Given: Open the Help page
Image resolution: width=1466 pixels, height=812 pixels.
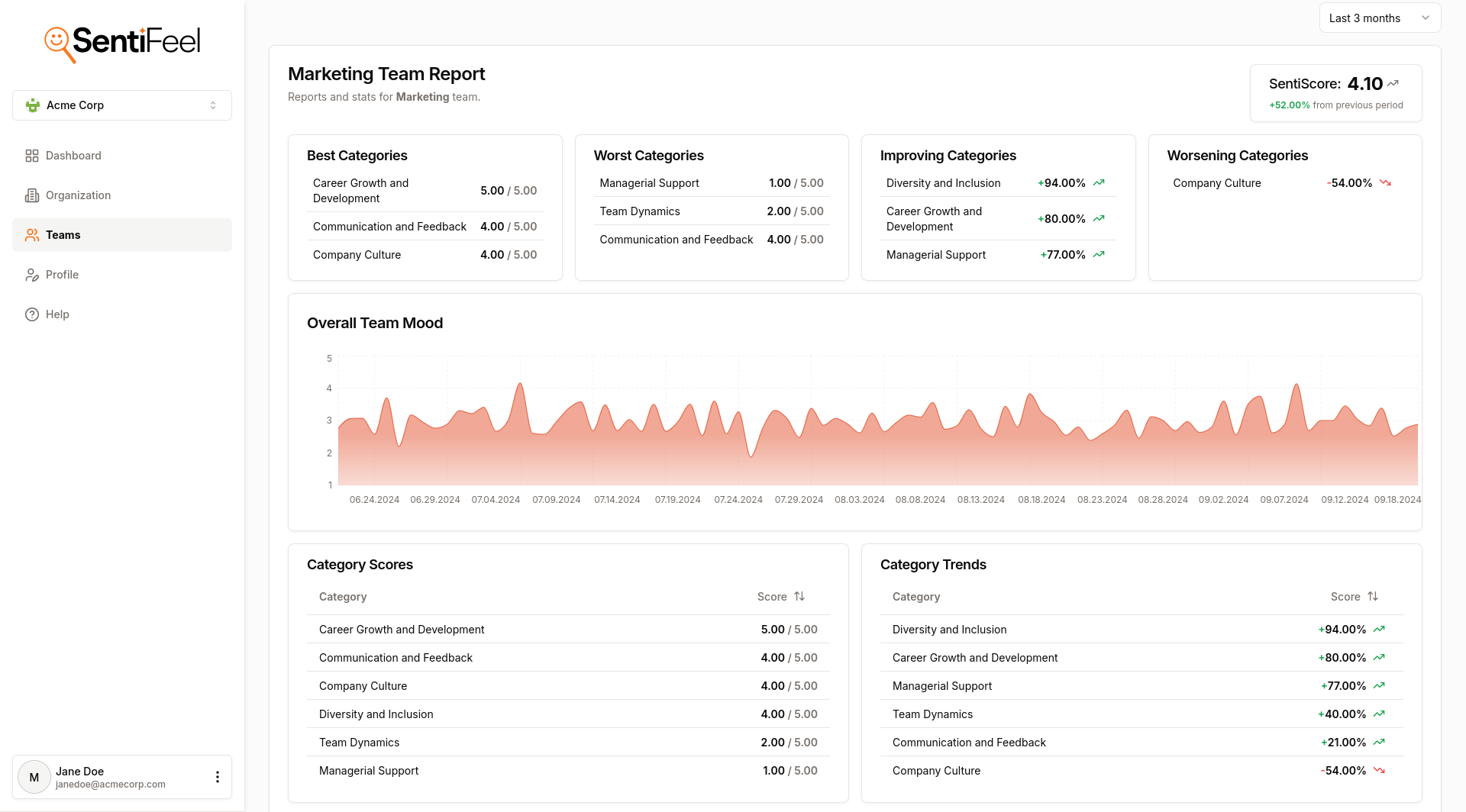Looking at the screenshot, I should [122, 314].
